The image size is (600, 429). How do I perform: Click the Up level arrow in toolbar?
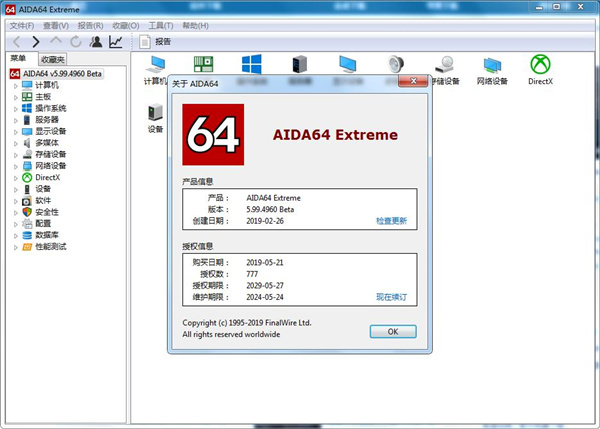click(x=56, y=41)
